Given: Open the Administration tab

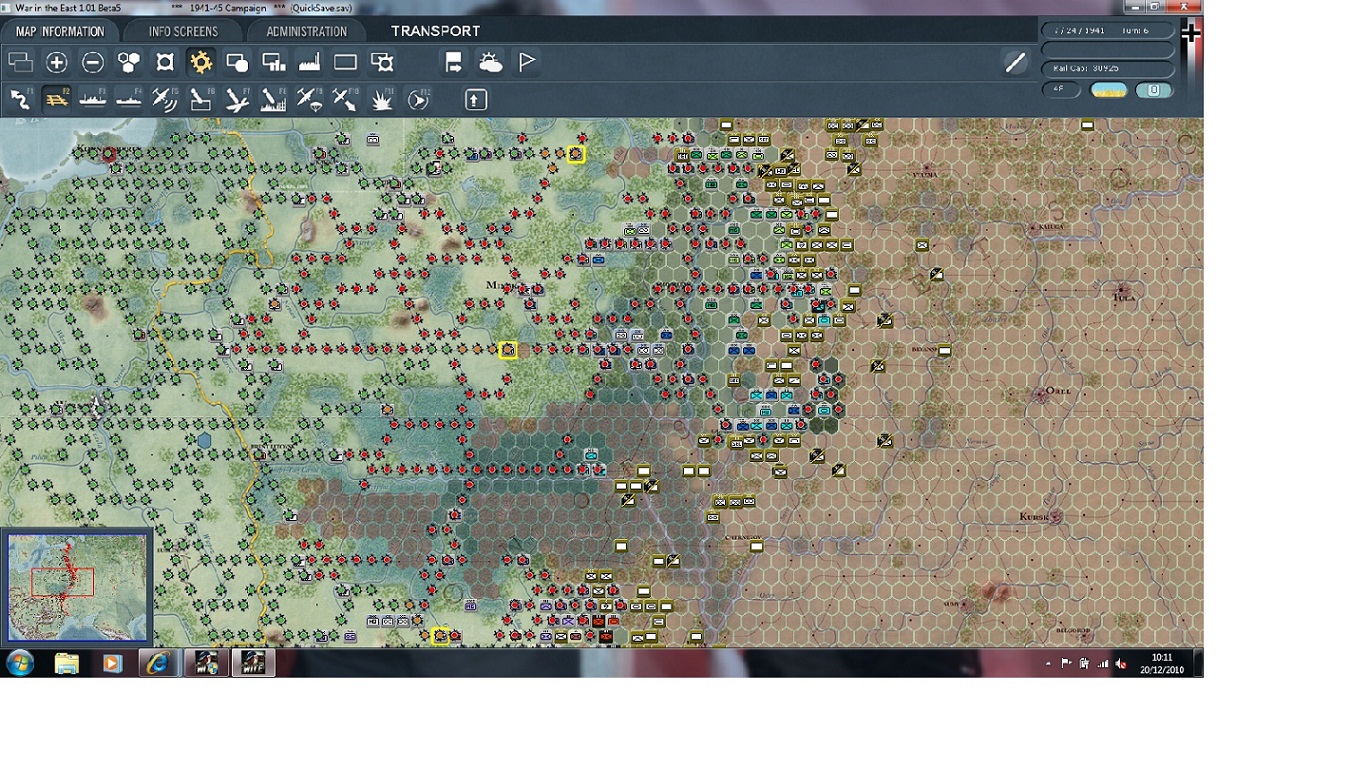Looking at the screenshot, I should [306, 31].
